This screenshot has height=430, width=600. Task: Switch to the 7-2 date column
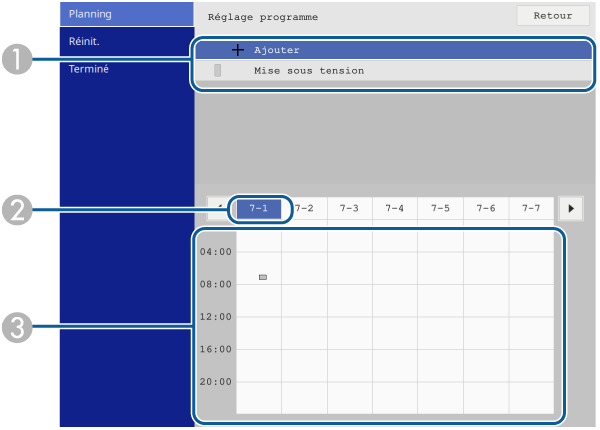coord(304,208)
